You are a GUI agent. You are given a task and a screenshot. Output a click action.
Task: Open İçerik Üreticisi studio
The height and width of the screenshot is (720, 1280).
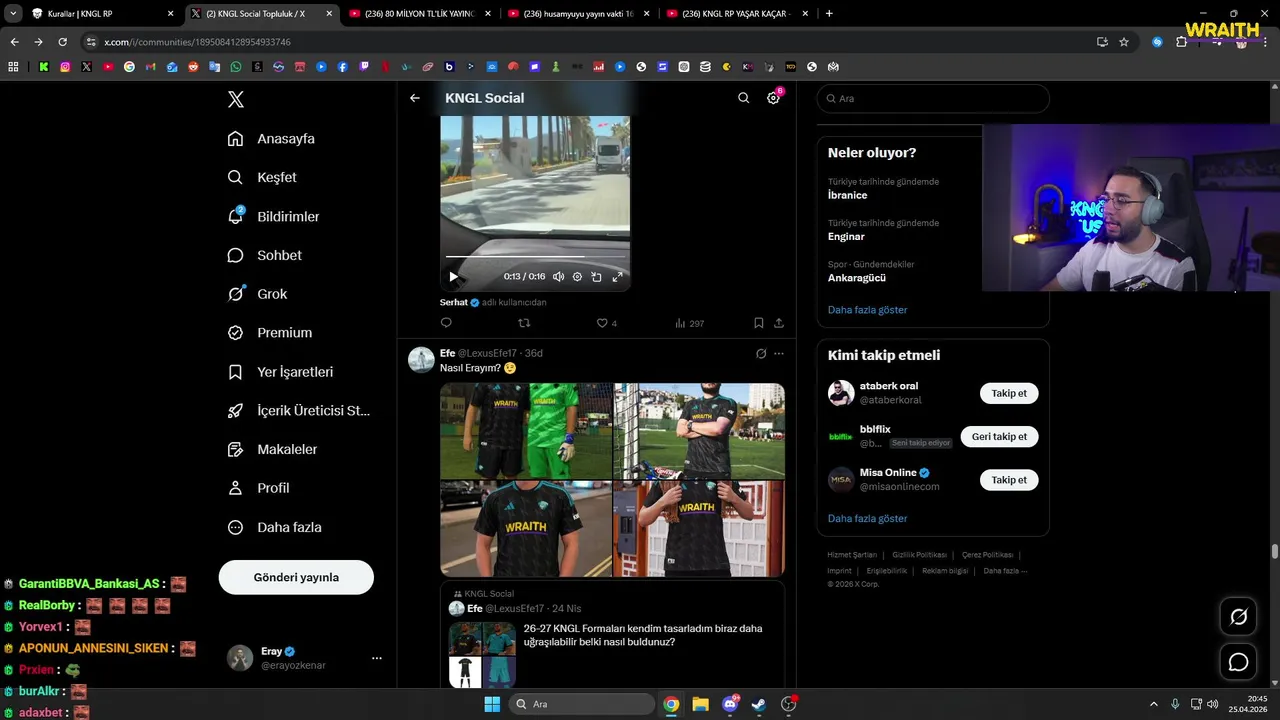point(298,411)
